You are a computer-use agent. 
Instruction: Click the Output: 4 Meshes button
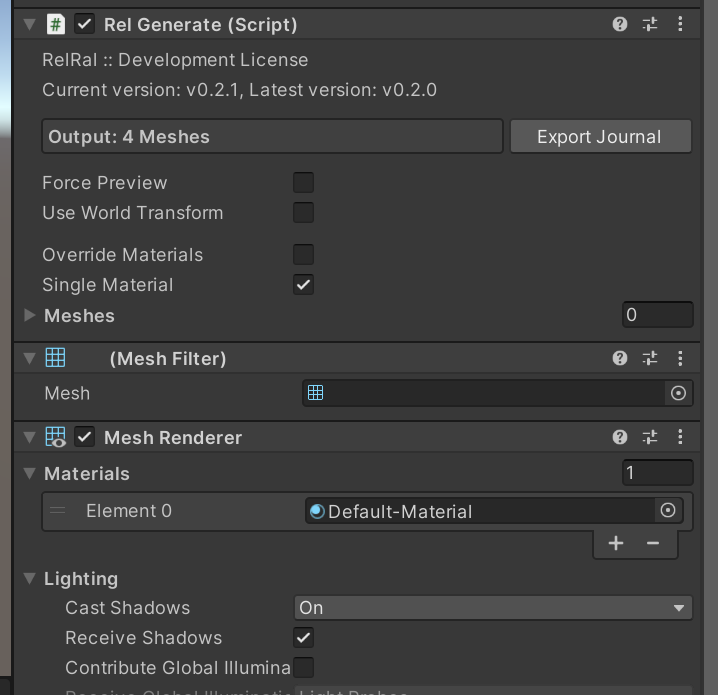click(272, 136)
